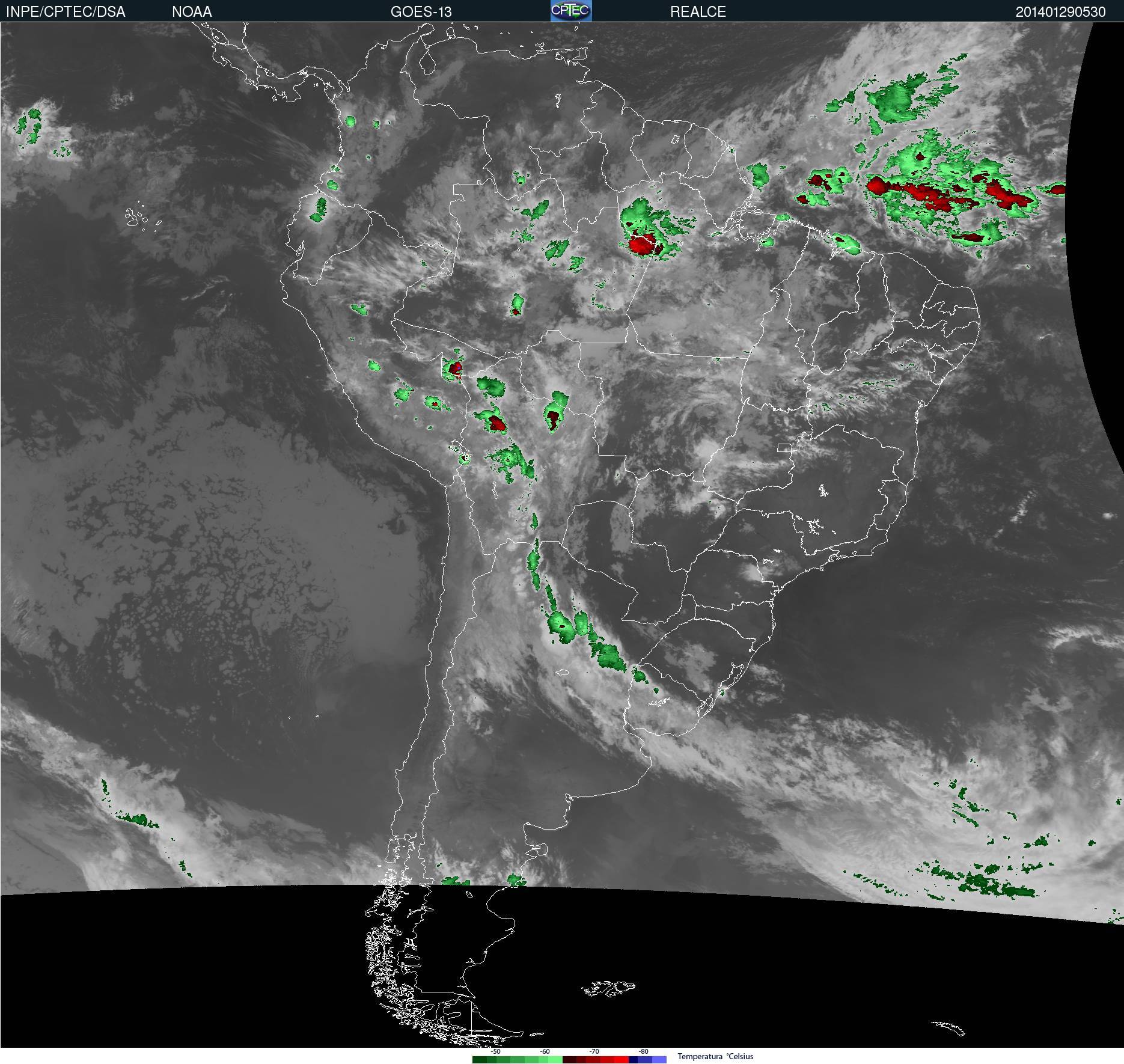Viewport: 1124px width, 1064px height.
Task: Click the 201401290530 timestamp
Action: (x=1060, y=11)
